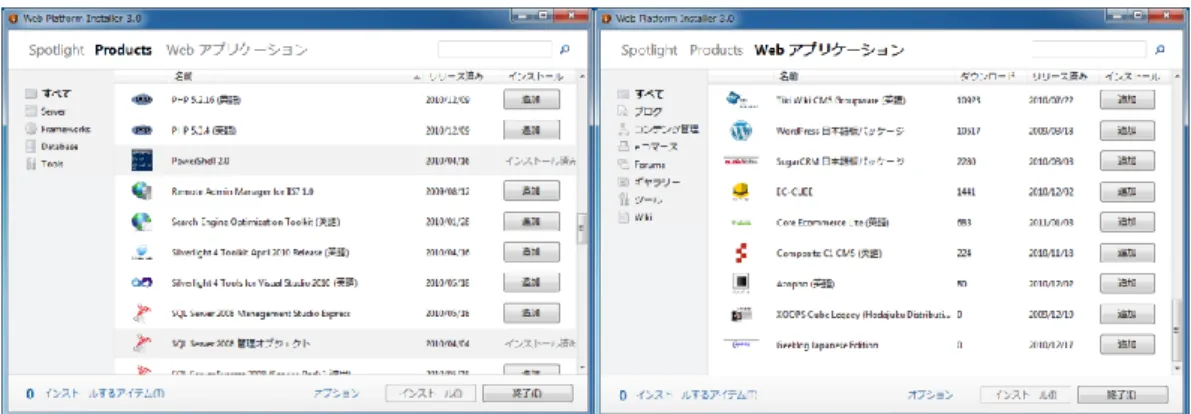Click the EC-CUBE product icon
Image resolution: width=1191 pixels, height=414 pixels.
point(741,192)
